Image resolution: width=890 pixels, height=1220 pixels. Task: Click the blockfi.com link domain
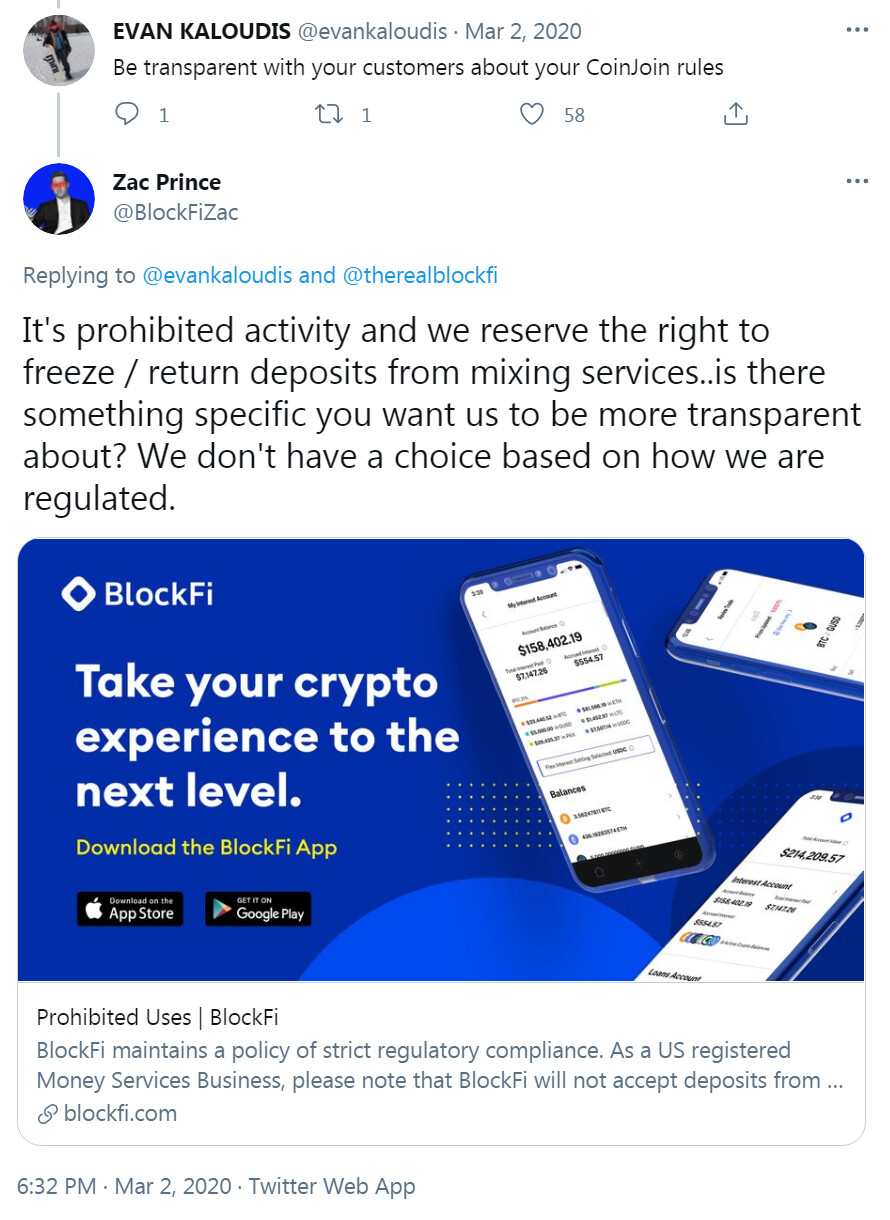[119, 1113]
